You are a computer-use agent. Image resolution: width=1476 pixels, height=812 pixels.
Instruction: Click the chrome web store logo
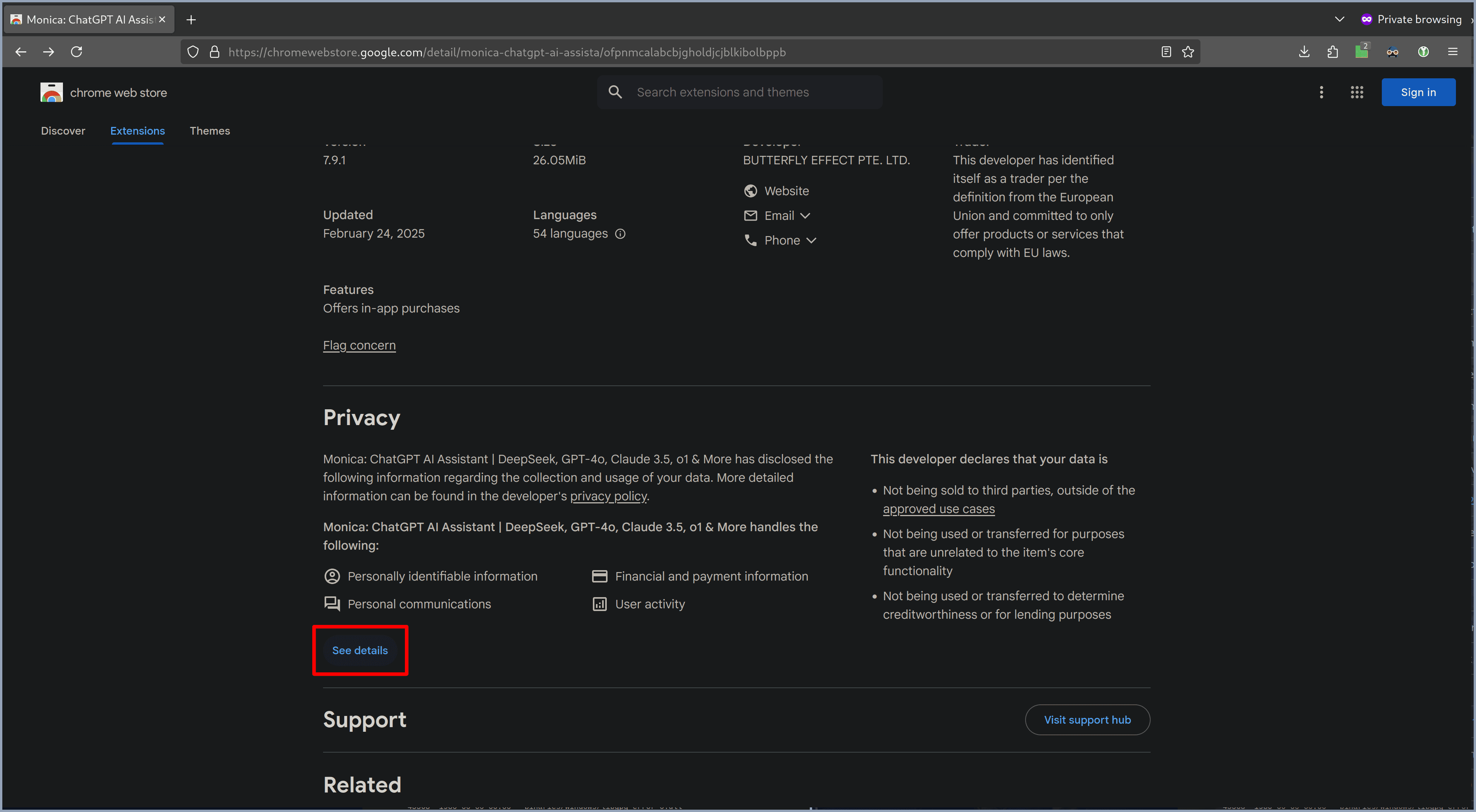(52, 92)
